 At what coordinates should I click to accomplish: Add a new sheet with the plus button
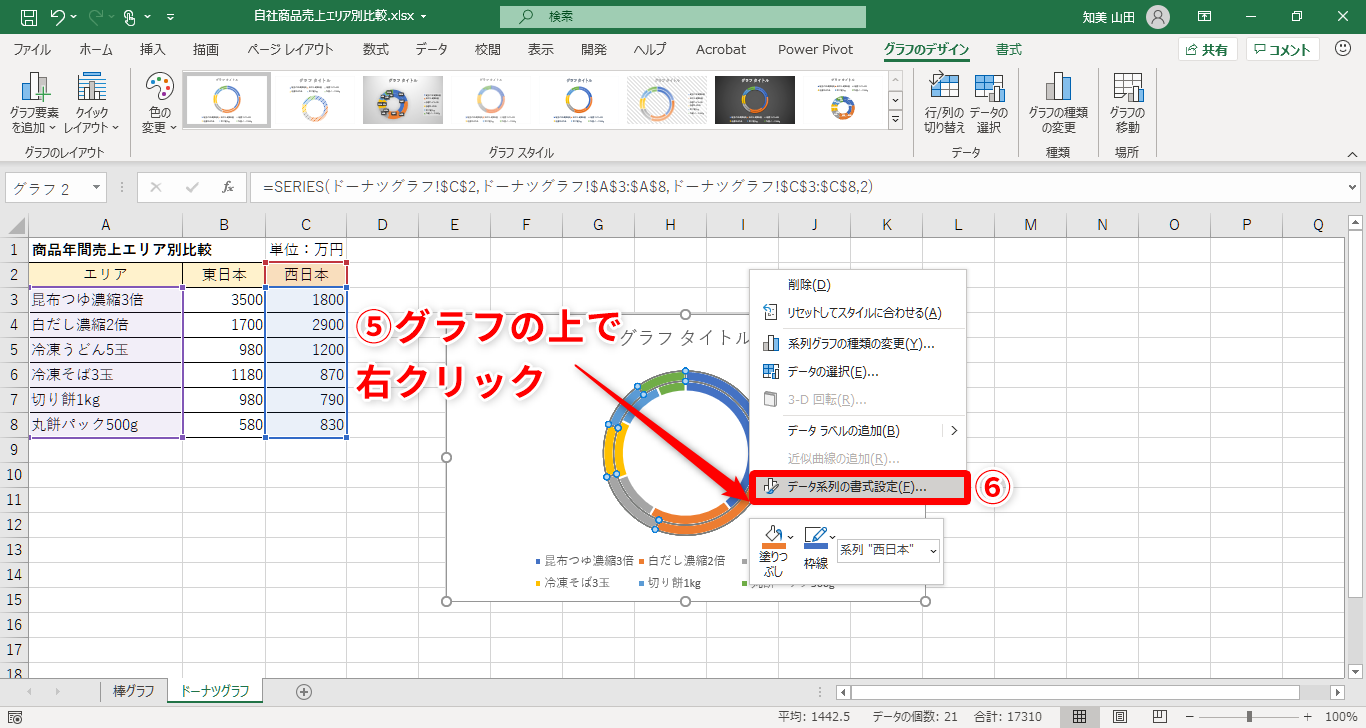coord(304,691)
